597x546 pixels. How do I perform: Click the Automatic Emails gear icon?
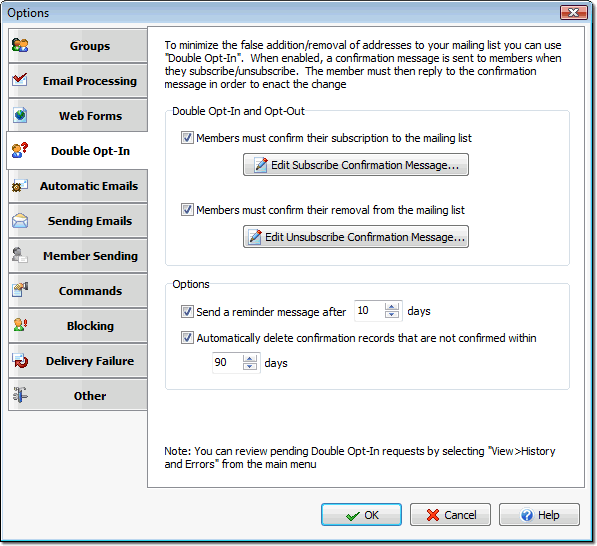click(x=20, y=185)
